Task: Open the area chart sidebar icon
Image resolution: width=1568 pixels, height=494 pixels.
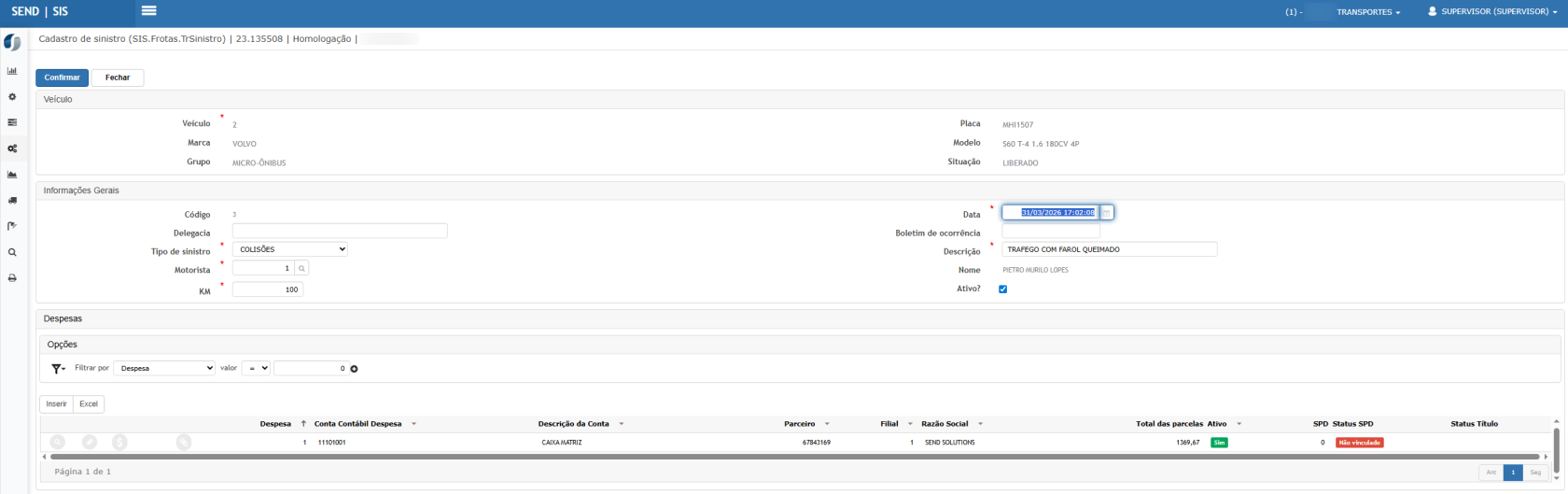Action: [12, 175]
